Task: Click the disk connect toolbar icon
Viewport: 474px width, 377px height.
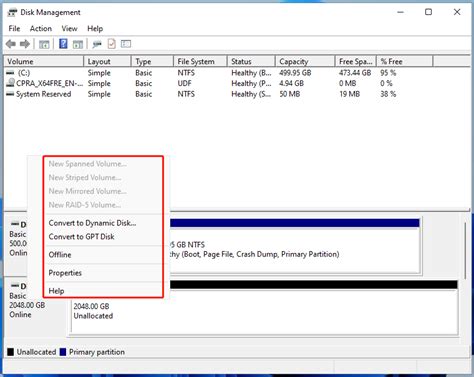Action: [x=97, y=44]
